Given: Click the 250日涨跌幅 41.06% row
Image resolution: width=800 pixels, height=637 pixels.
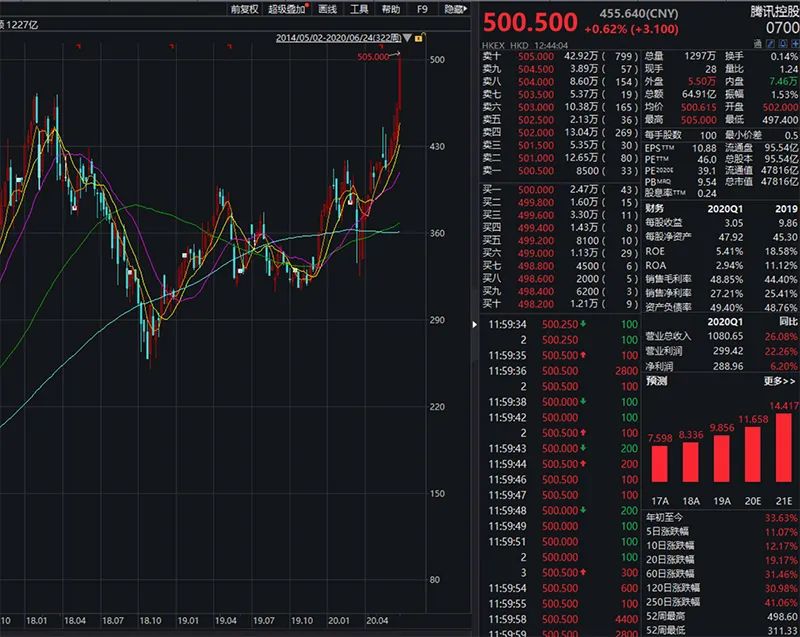Looking at the screenshot, I should (x=721, y=602).
